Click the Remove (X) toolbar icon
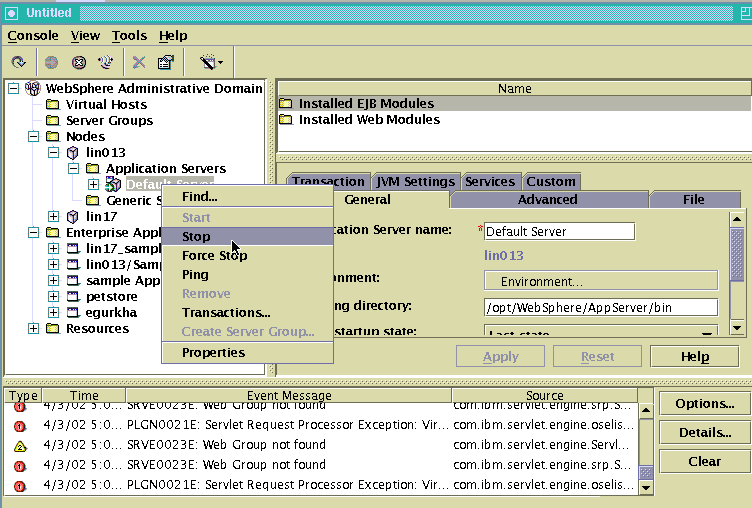 point(139,62)
